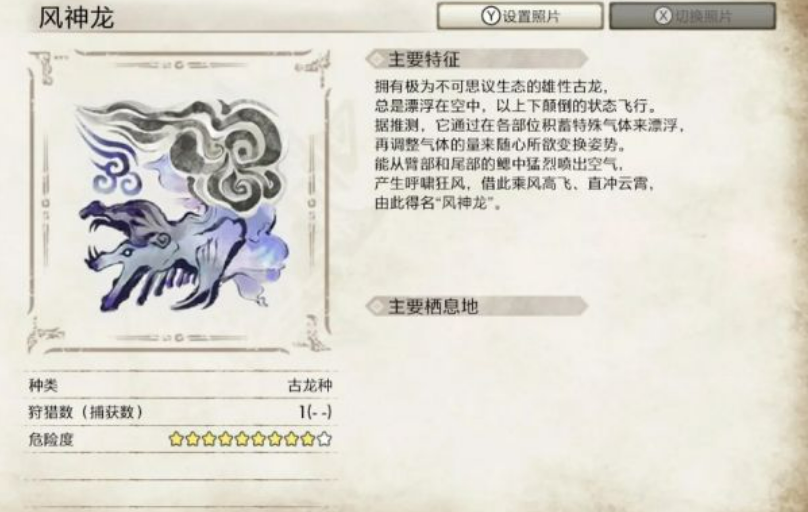This screenshot has height=512, width=808.
Task: Click the 古龙种 species value
Action: (x=310, y=385)
